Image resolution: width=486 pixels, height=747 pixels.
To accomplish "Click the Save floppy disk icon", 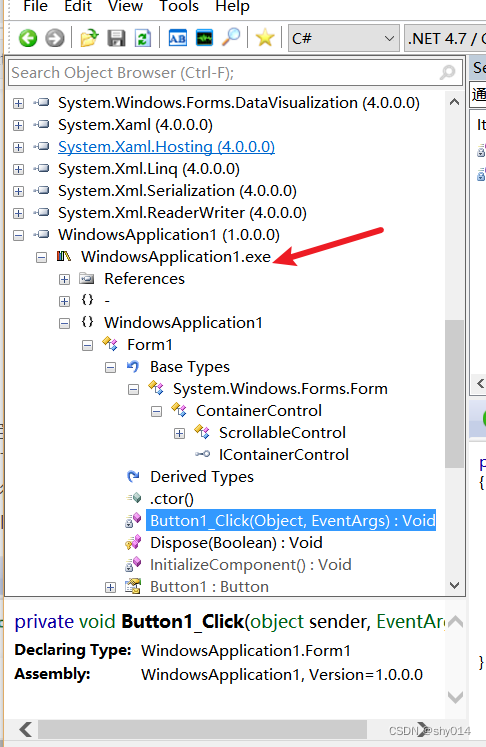I will click(116, 38).
